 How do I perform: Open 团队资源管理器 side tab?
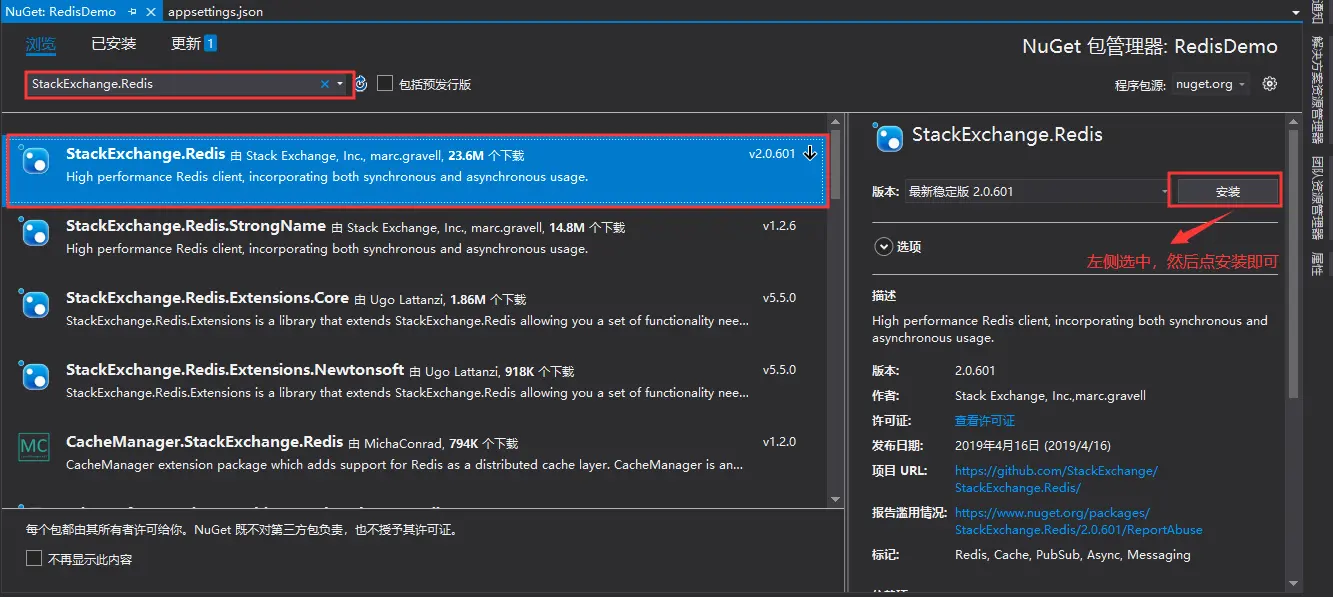(1319, 197)
